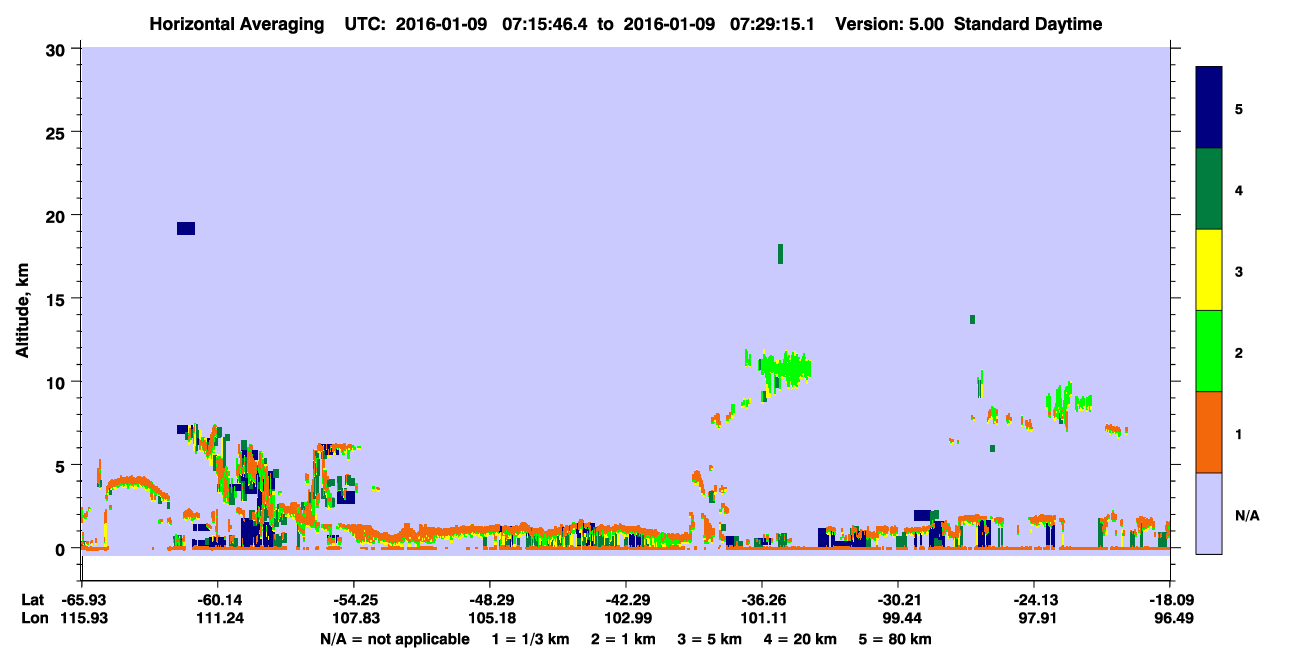Click the legend text 'N/A = not applicable'
This screenshot has height=667, width=1300.
[395, 639]
